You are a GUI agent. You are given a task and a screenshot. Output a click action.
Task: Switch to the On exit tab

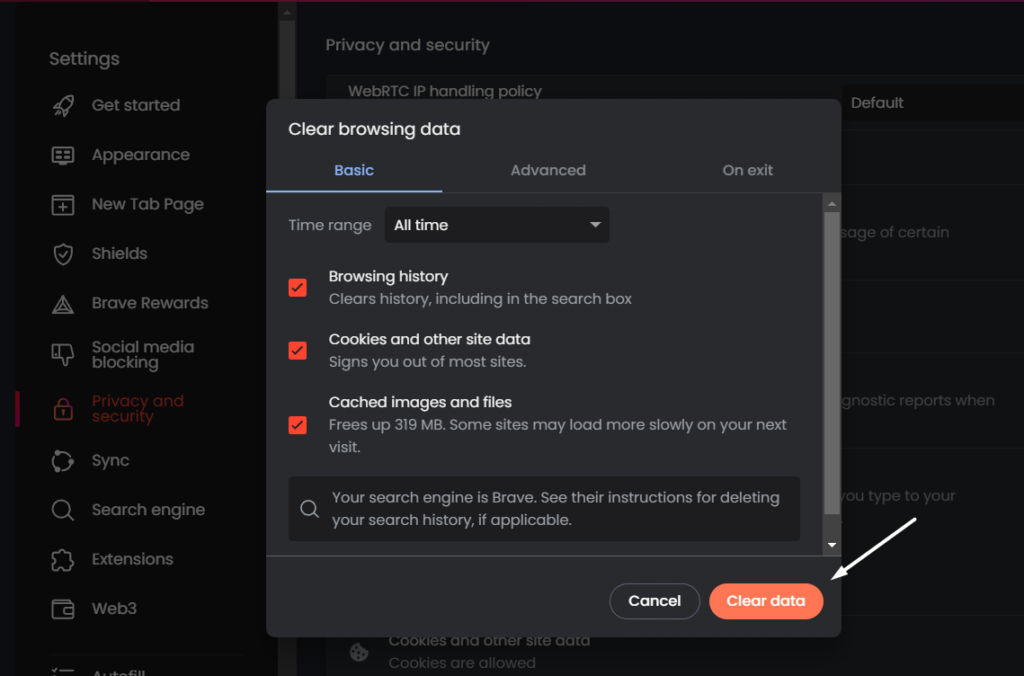pos(747,170)
